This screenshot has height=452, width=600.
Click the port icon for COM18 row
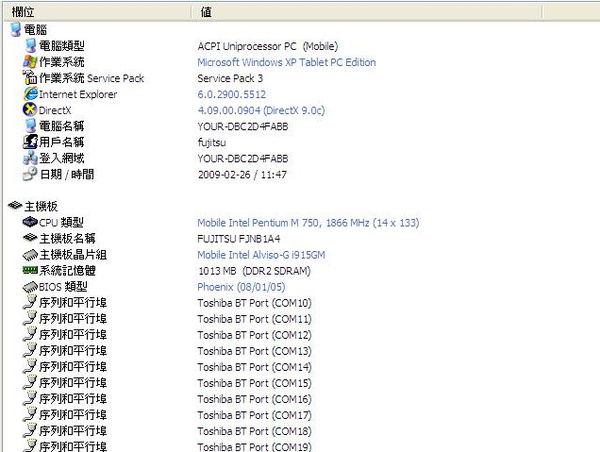point(30,431)
